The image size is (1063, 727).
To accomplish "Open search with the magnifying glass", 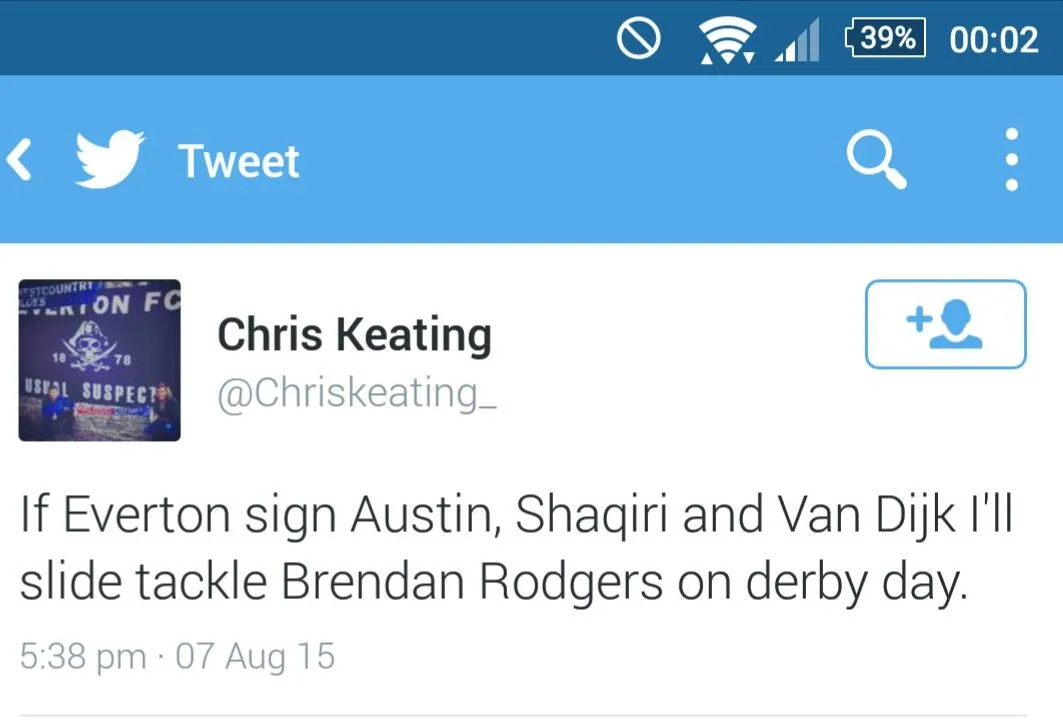I will tap(876, 160).
